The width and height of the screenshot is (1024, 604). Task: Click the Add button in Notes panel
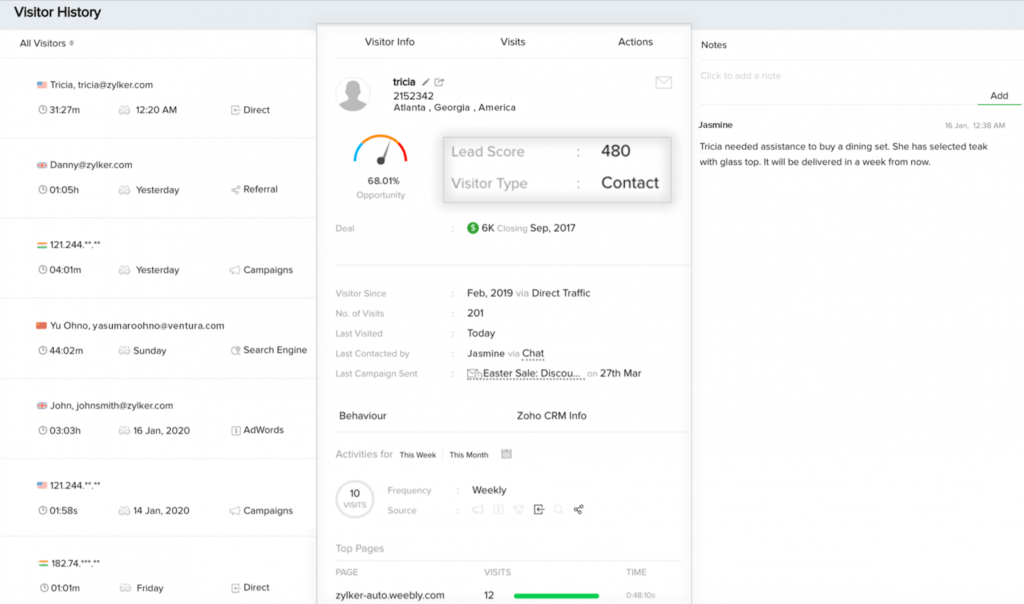coord(998,95)
